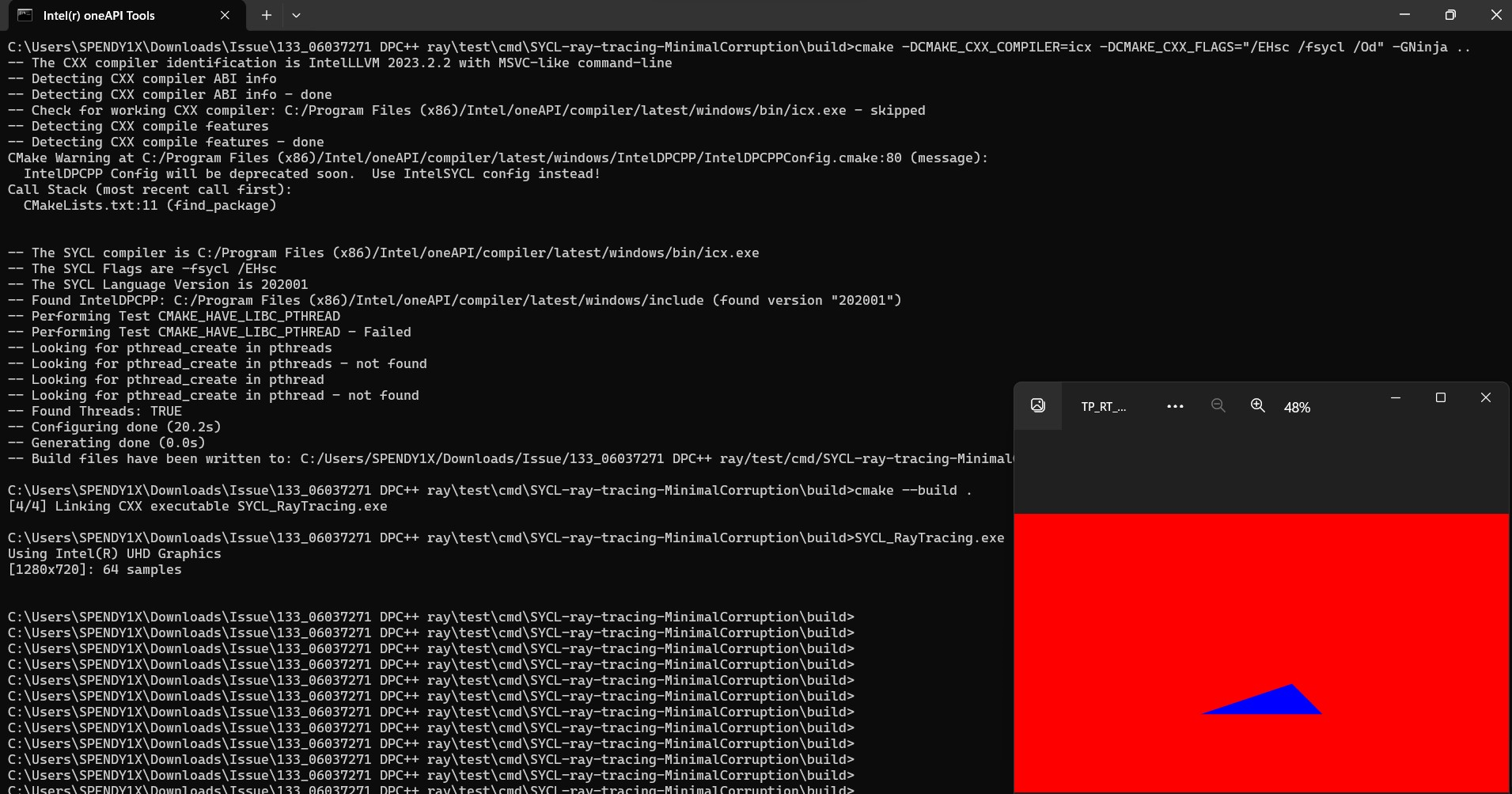Minimize the terminal window
The image size is (1512, 794).
point(1404,14)
